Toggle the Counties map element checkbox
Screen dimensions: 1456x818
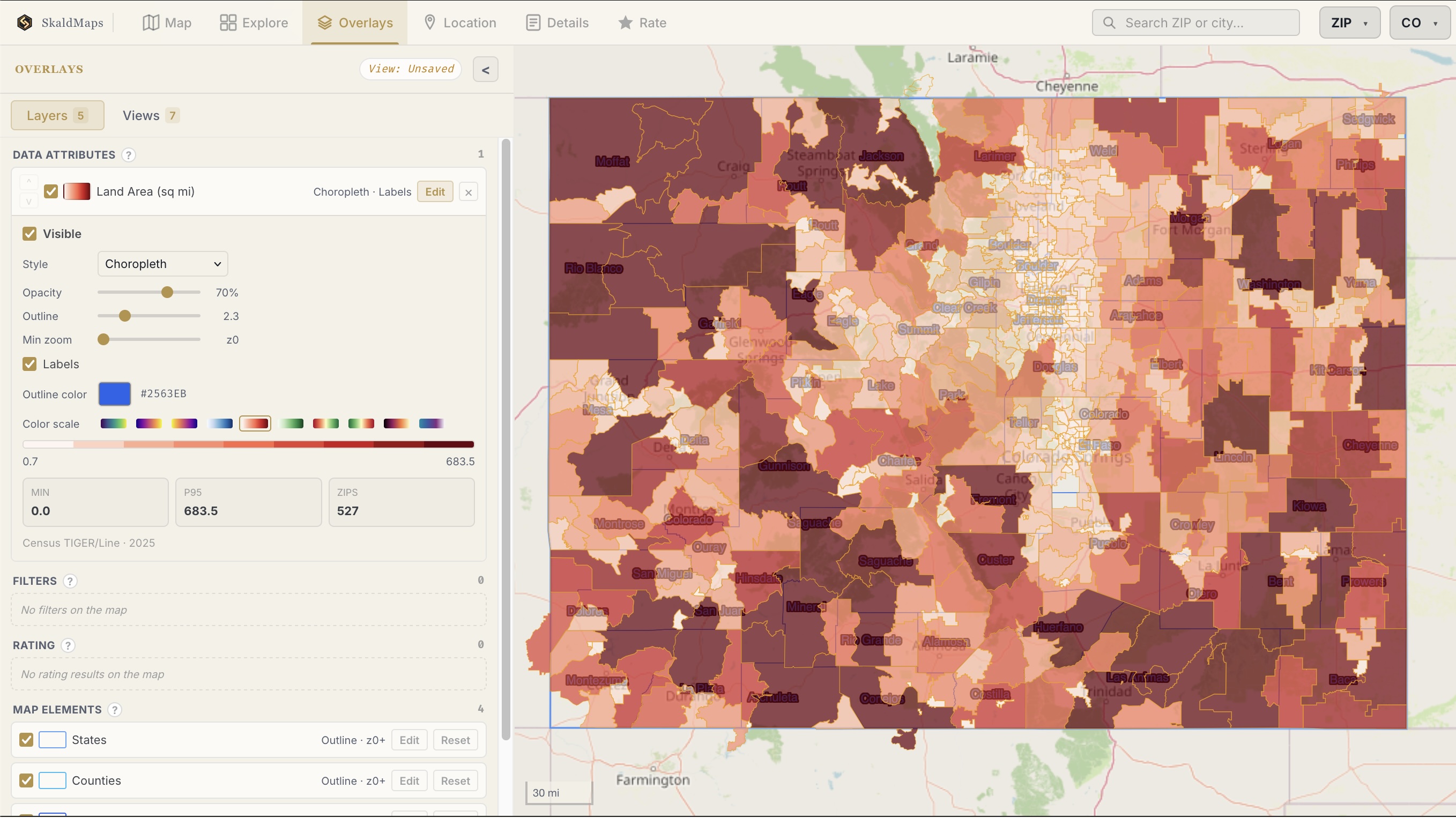point(26,780)
